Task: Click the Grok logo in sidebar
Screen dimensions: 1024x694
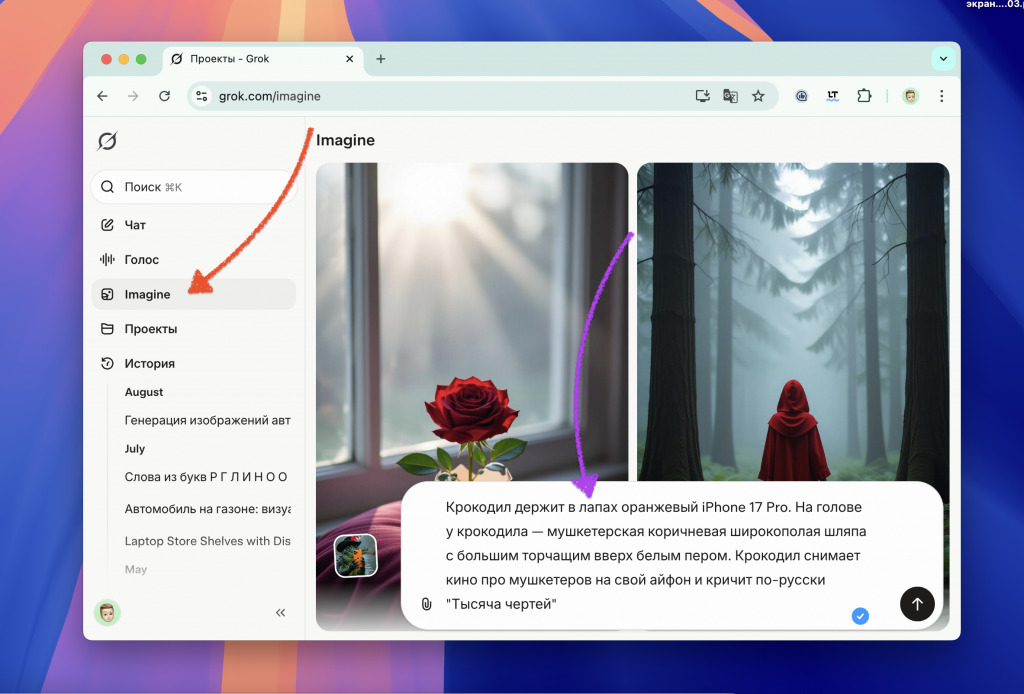Action: point(107,140)
